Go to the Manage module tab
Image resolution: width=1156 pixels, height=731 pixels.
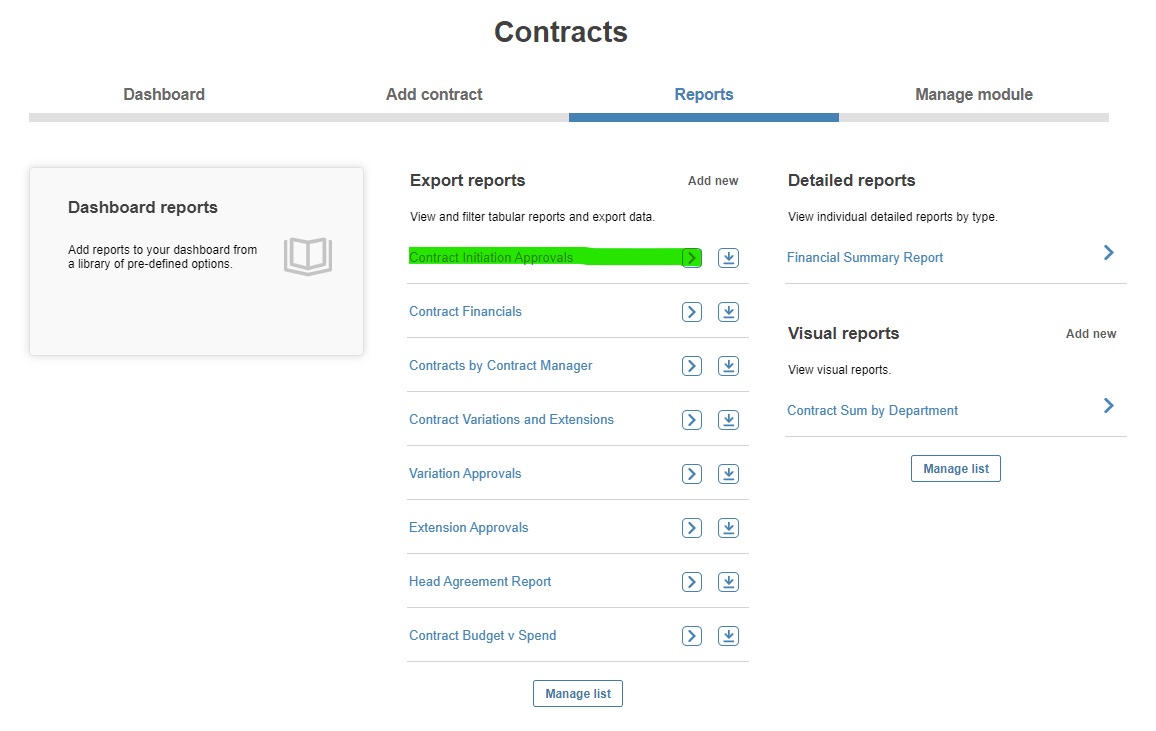974,94
